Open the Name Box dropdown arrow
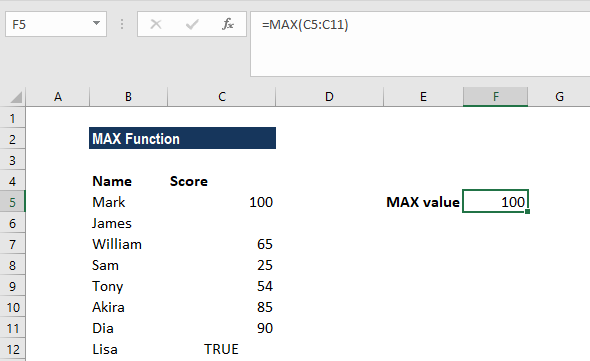The width and height of the screenshot is (590, 361). pos(96,24)
